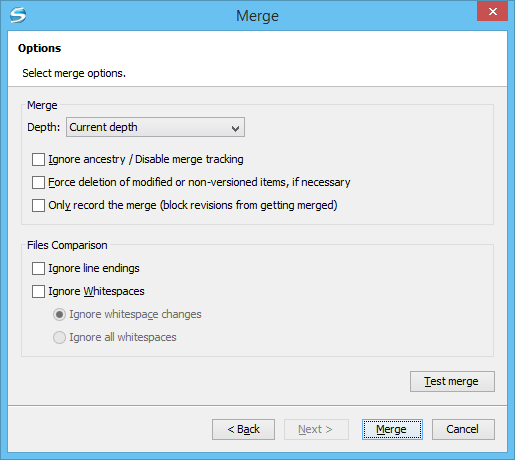Image resolution: width=515 pixels, height=460 pixels.
Task: Click the Current depth text in combo box
Action: click(x=103, y=127)
